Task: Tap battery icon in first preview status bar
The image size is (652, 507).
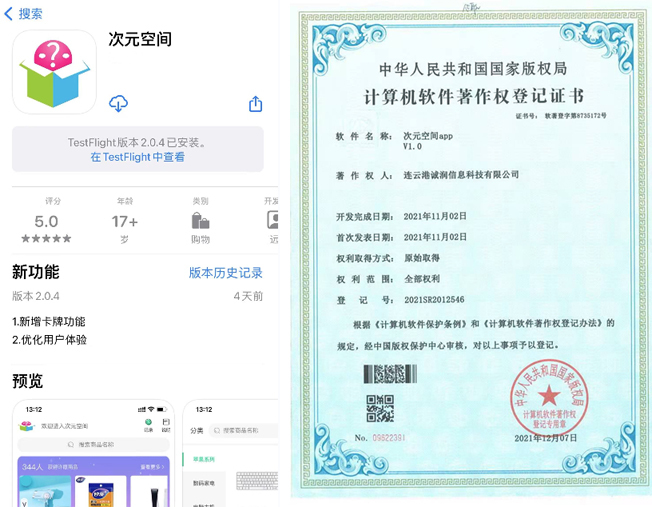Action: [x=162, y=410]
